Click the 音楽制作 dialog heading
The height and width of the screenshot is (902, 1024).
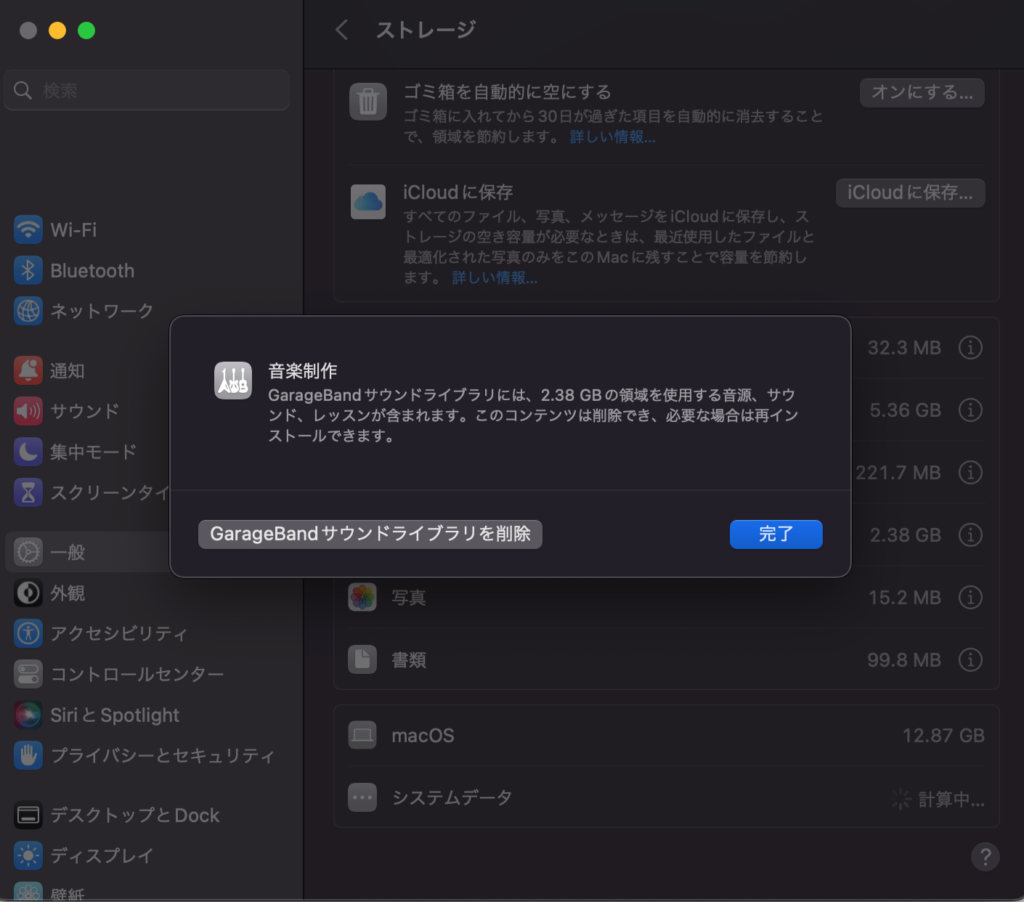(302, 371)
